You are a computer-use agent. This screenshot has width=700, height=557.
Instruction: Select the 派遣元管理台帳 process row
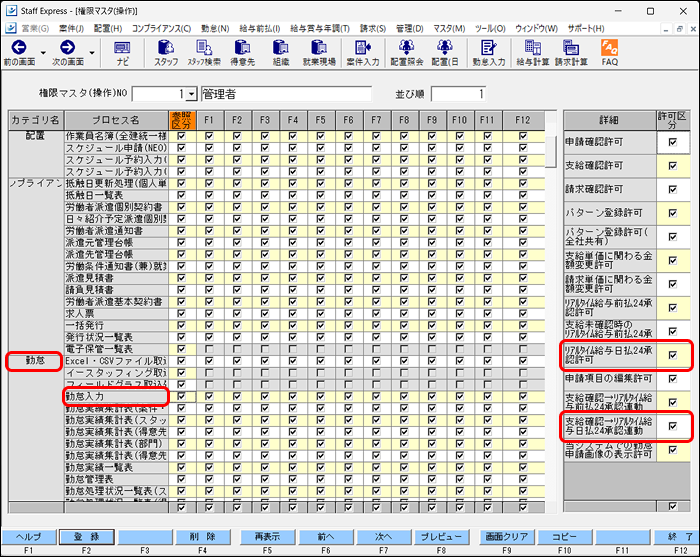tap(116, 243)
